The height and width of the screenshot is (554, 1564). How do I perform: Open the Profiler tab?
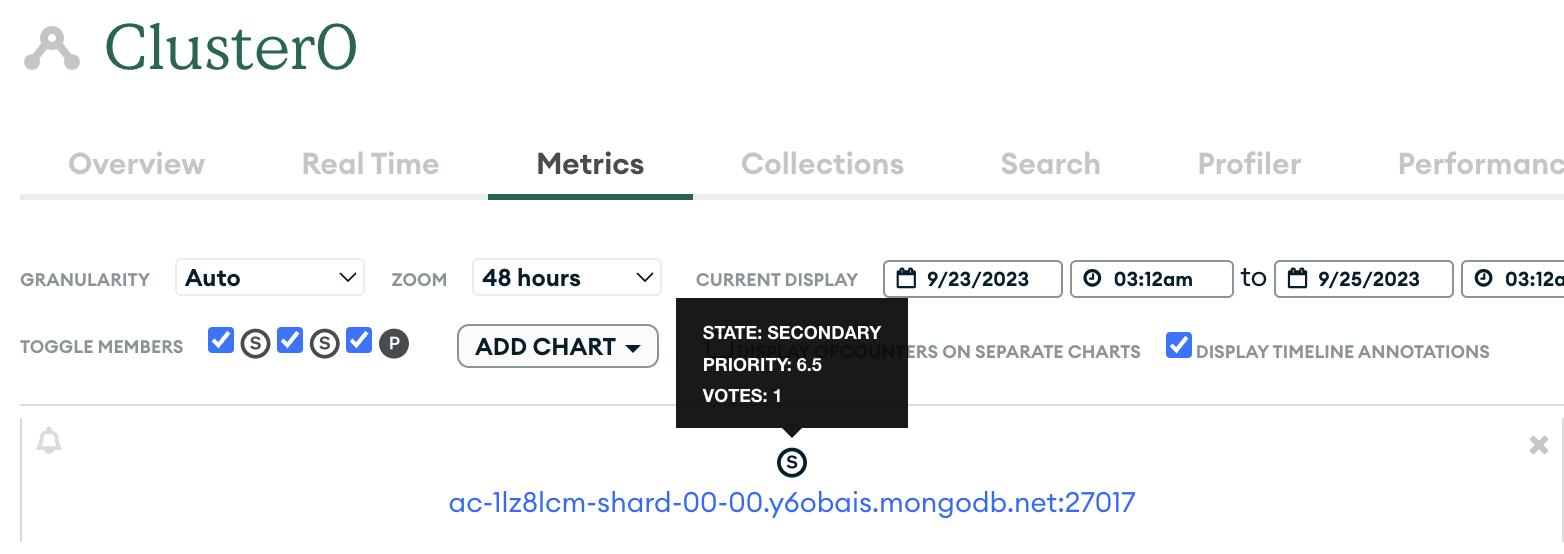(x=1249, y=164)
